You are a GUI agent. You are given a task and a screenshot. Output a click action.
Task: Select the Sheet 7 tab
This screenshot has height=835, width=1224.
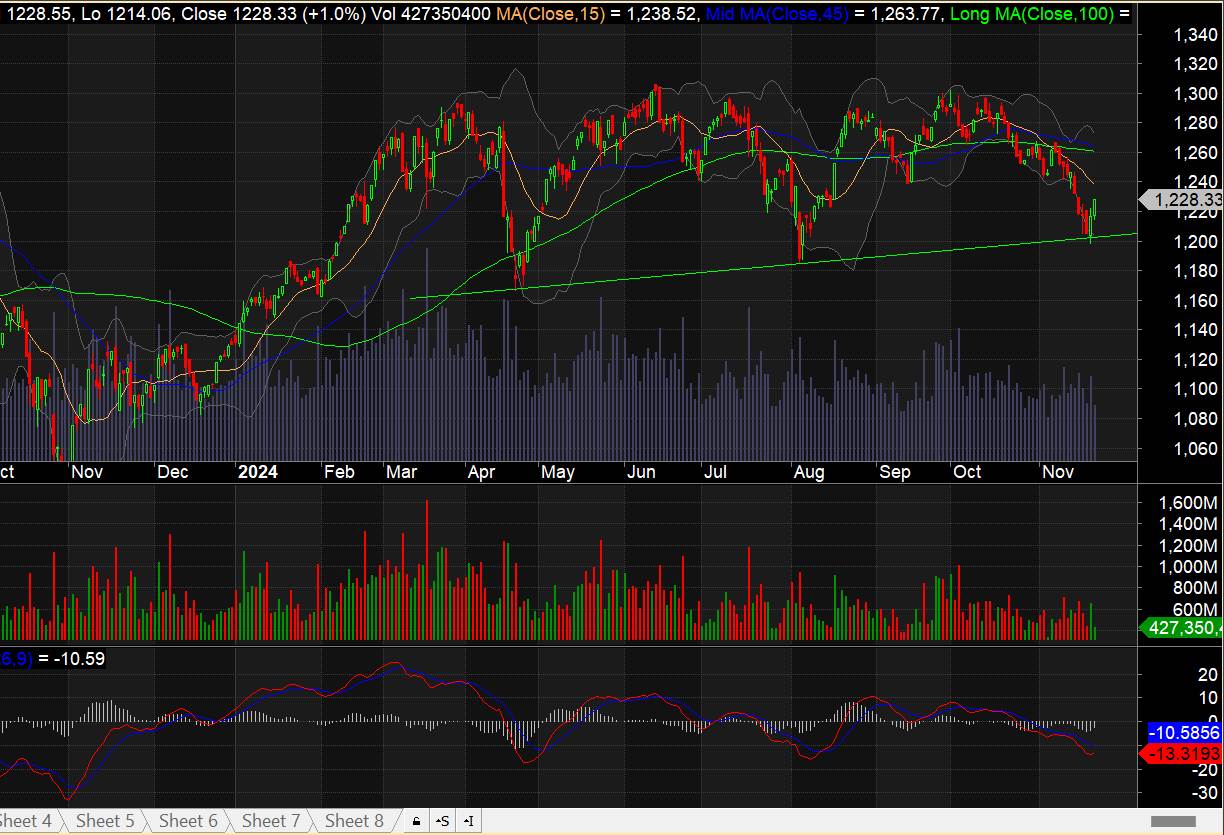point(271,821)
